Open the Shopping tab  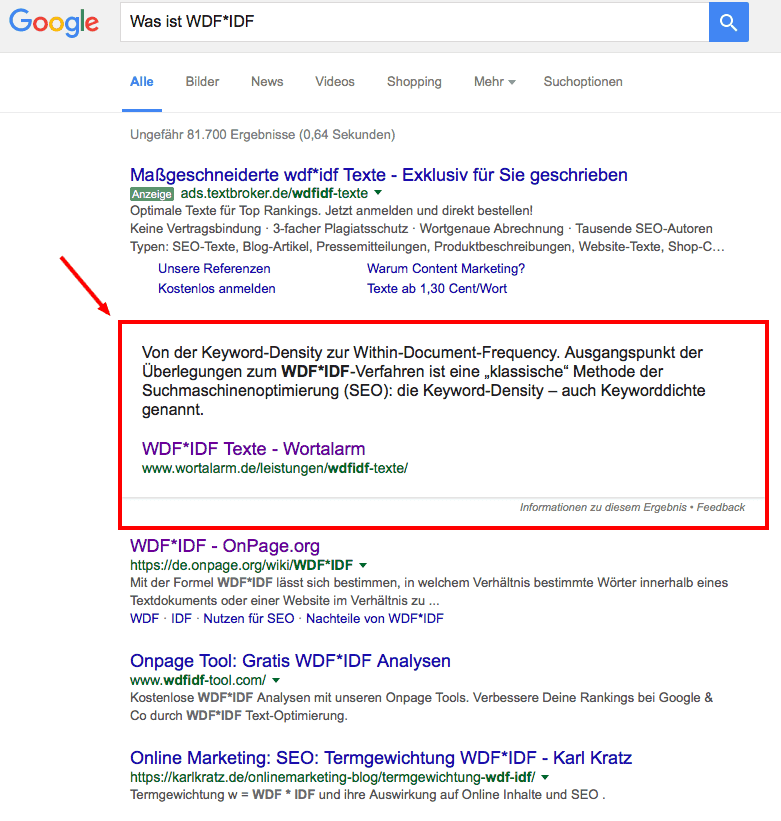[x=414, y=82]
